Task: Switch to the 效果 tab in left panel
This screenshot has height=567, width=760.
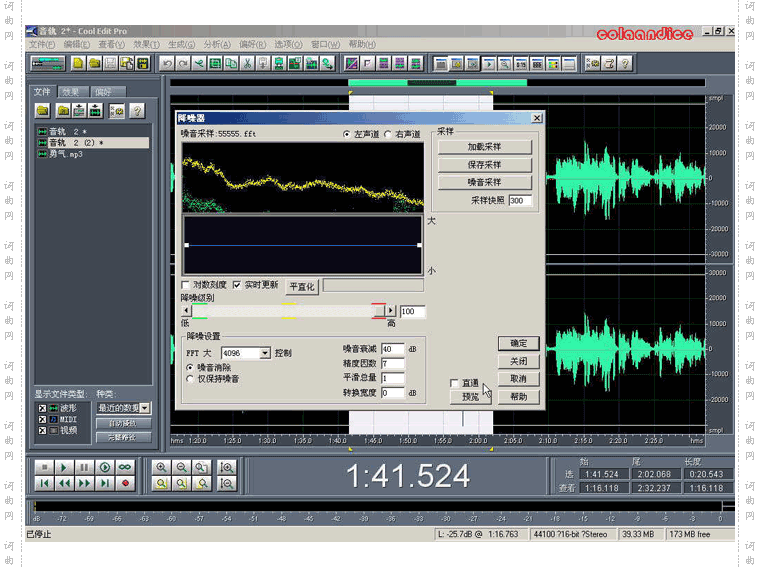Action: coord(73,92)
